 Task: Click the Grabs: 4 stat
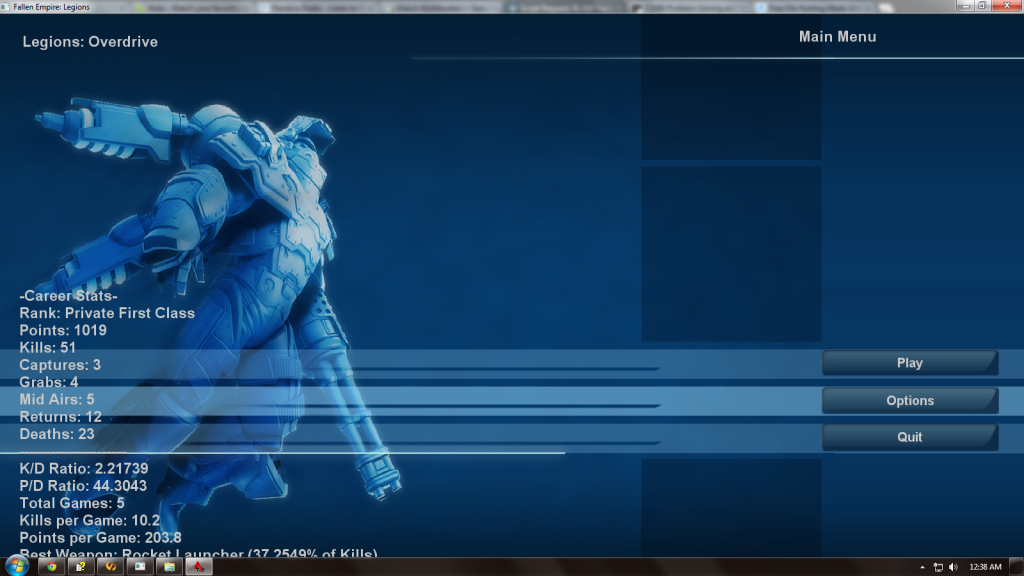(48, 382)
